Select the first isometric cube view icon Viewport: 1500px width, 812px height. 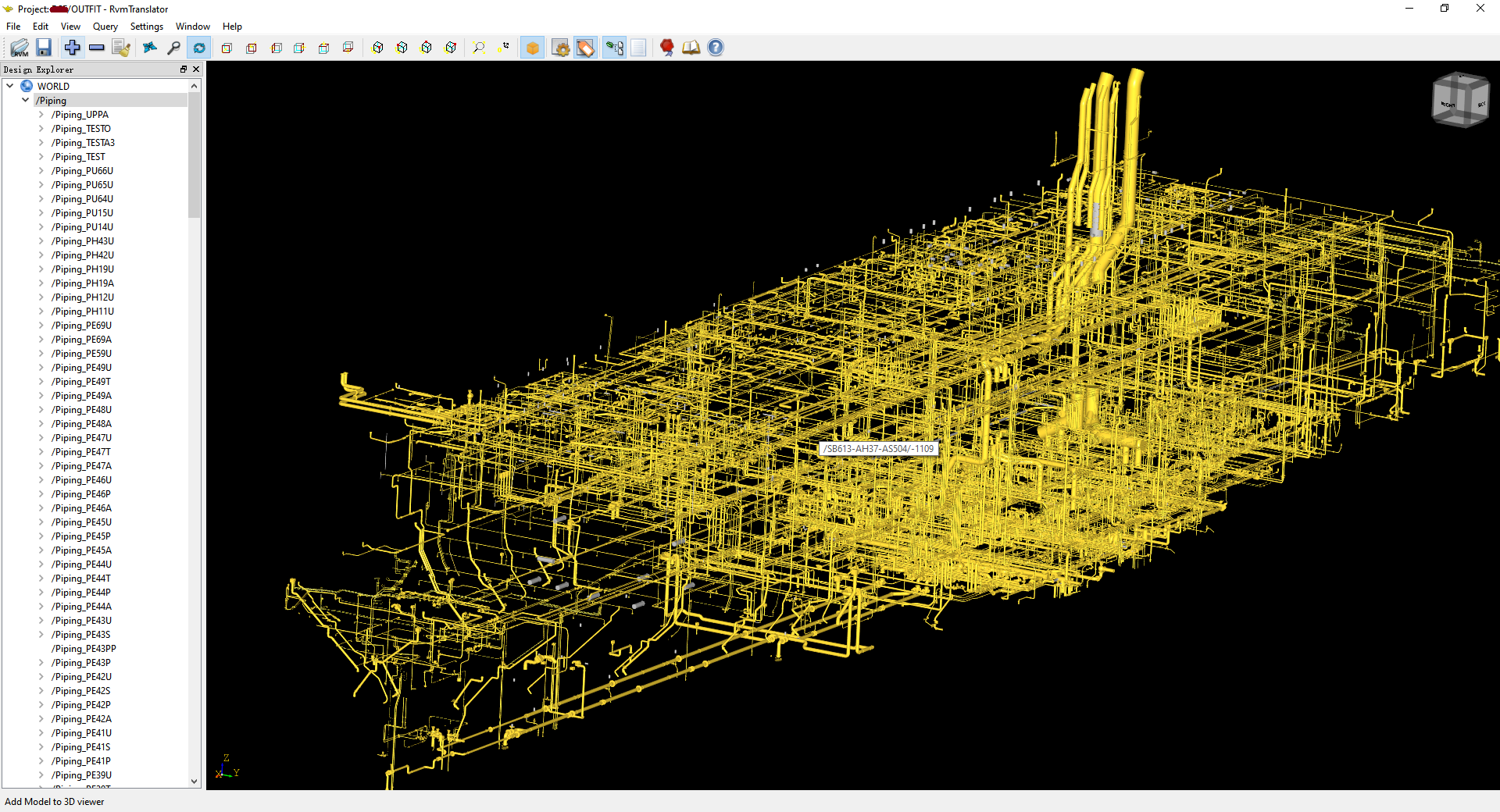378,48
